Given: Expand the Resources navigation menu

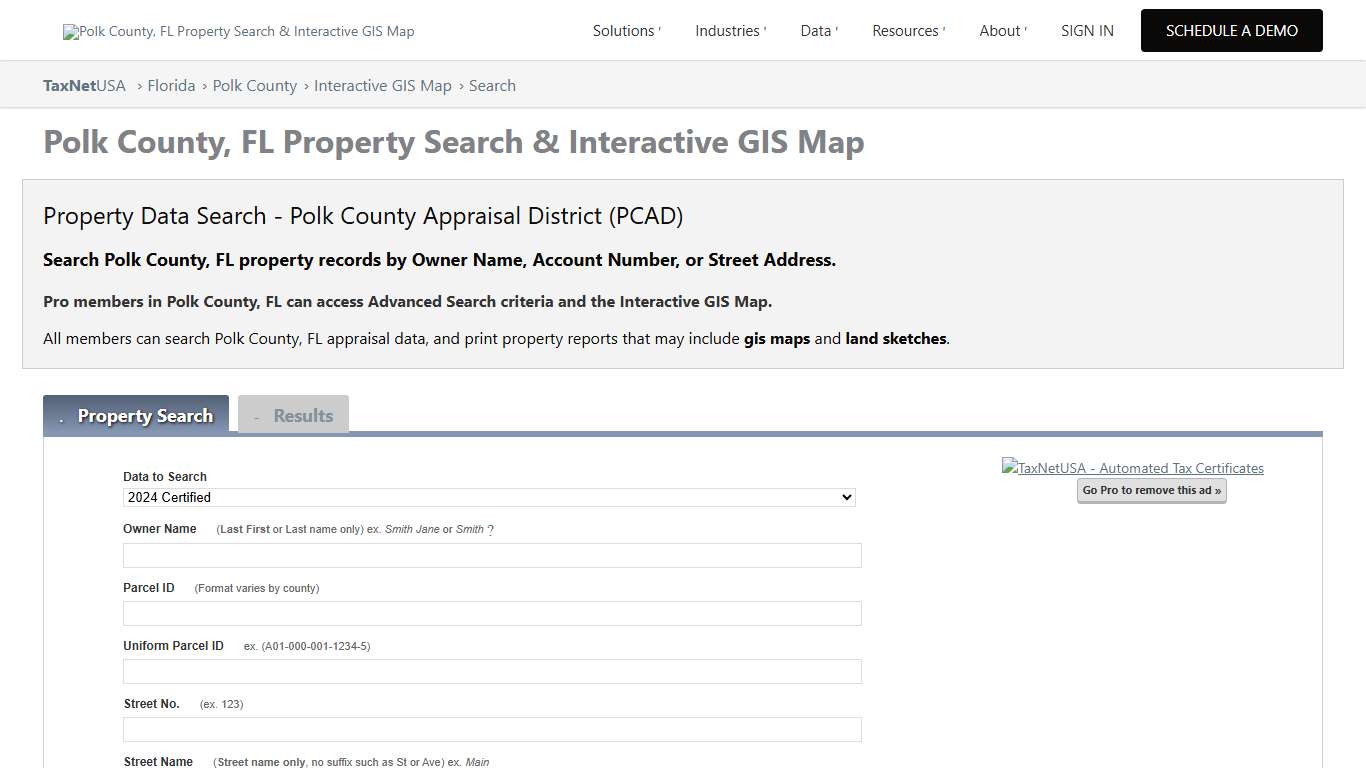Looking at the screenshot, I should pyautogui.click(x=908, y=30).
